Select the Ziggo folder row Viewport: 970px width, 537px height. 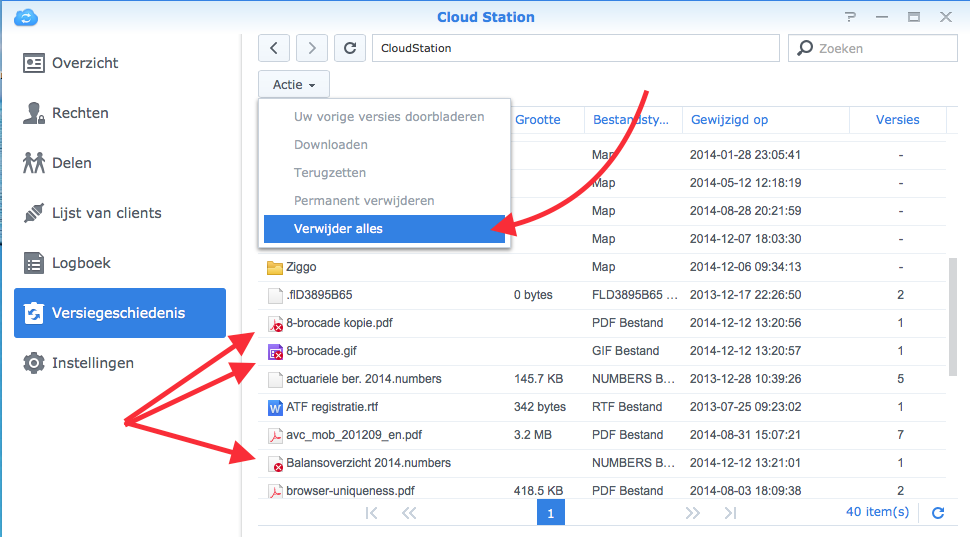click(301, 267)
